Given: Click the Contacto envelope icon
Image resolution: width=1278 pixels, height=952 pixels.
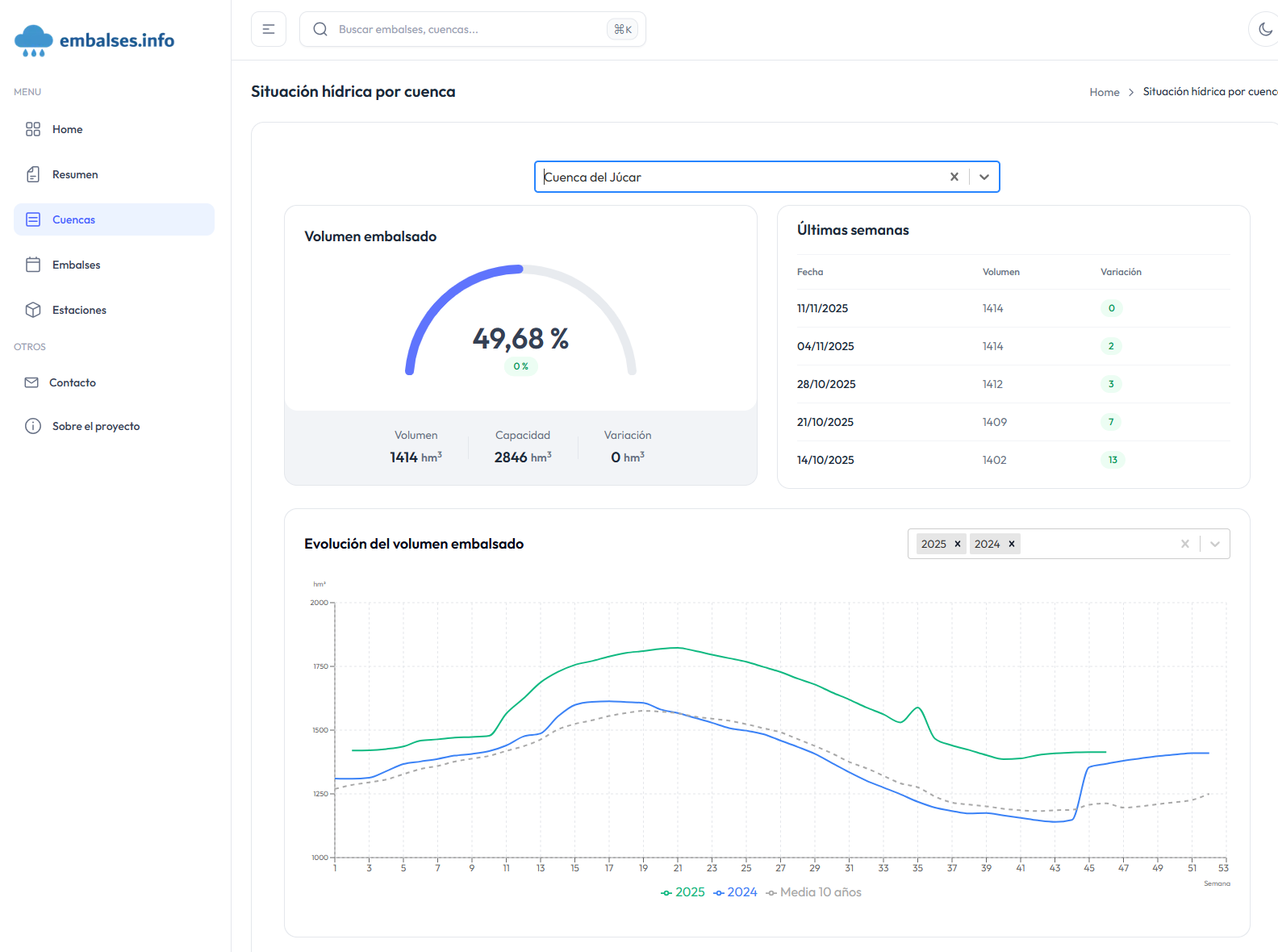Looking at the screenshot, I should point(31,382).
